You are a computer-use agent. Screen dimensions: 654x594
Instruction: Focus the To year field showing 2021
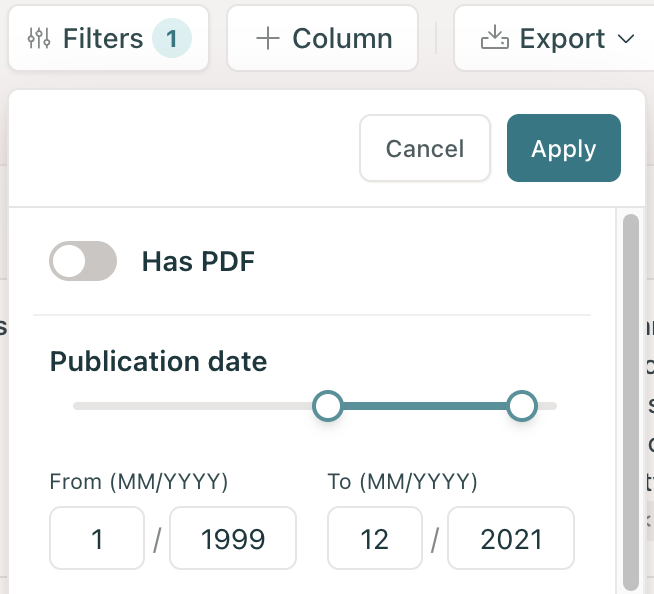click(x=511, y=540)
